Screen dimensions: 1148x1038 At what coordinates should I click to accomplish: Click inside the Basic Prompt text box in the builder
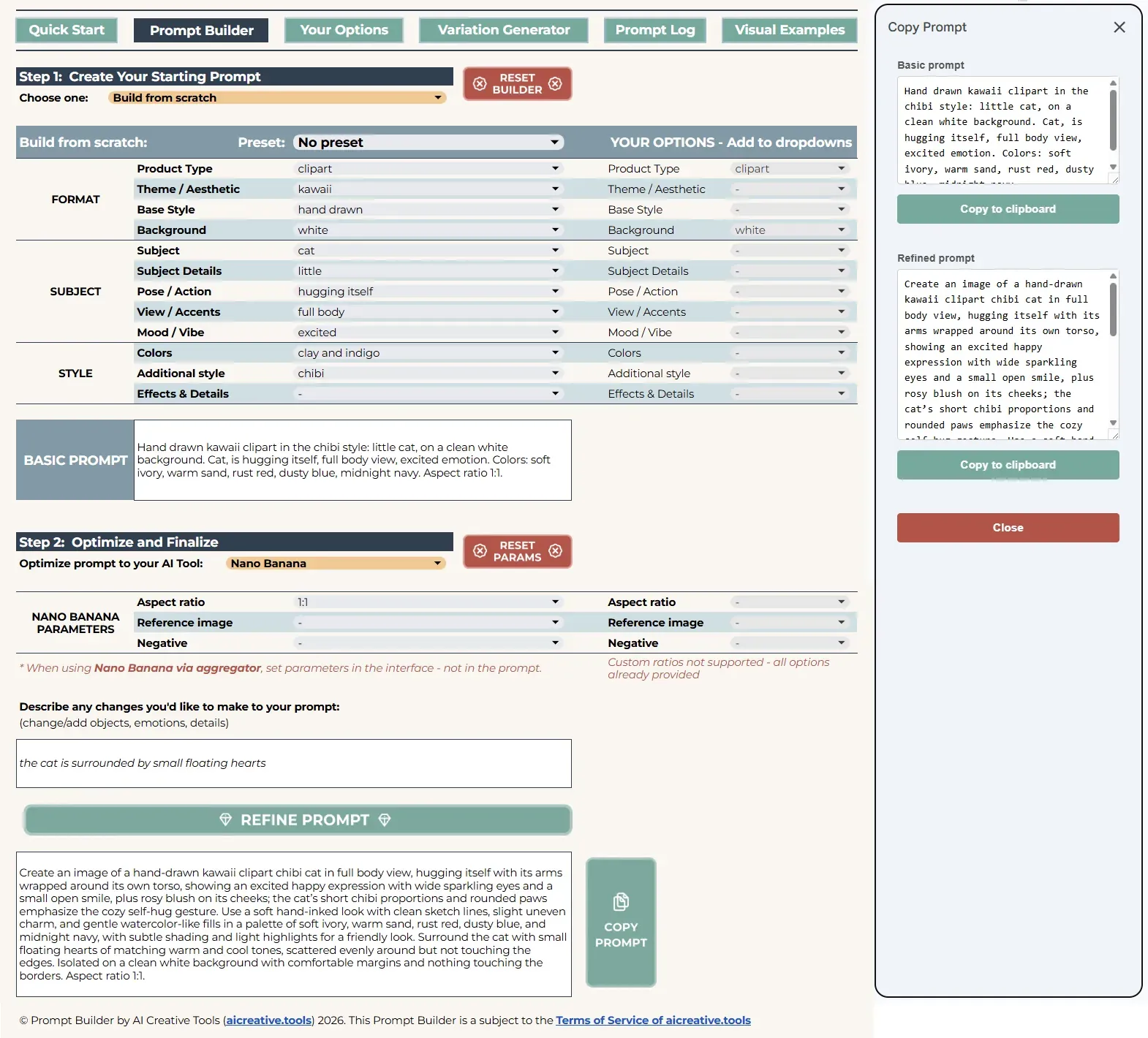point(352,460)
